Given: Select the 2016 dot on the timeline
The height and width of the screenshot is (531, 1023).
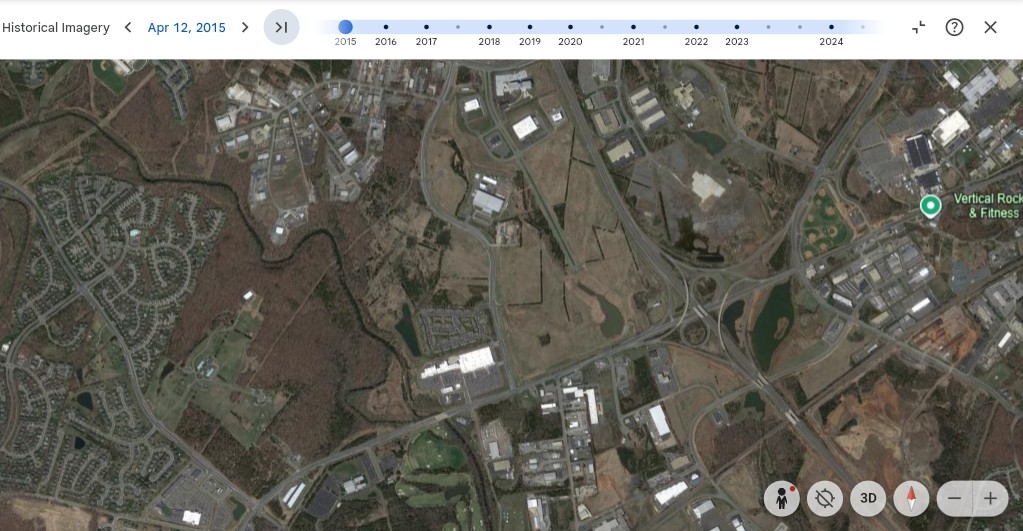Looking at the screenshot, I should click(x=386, y=27).
